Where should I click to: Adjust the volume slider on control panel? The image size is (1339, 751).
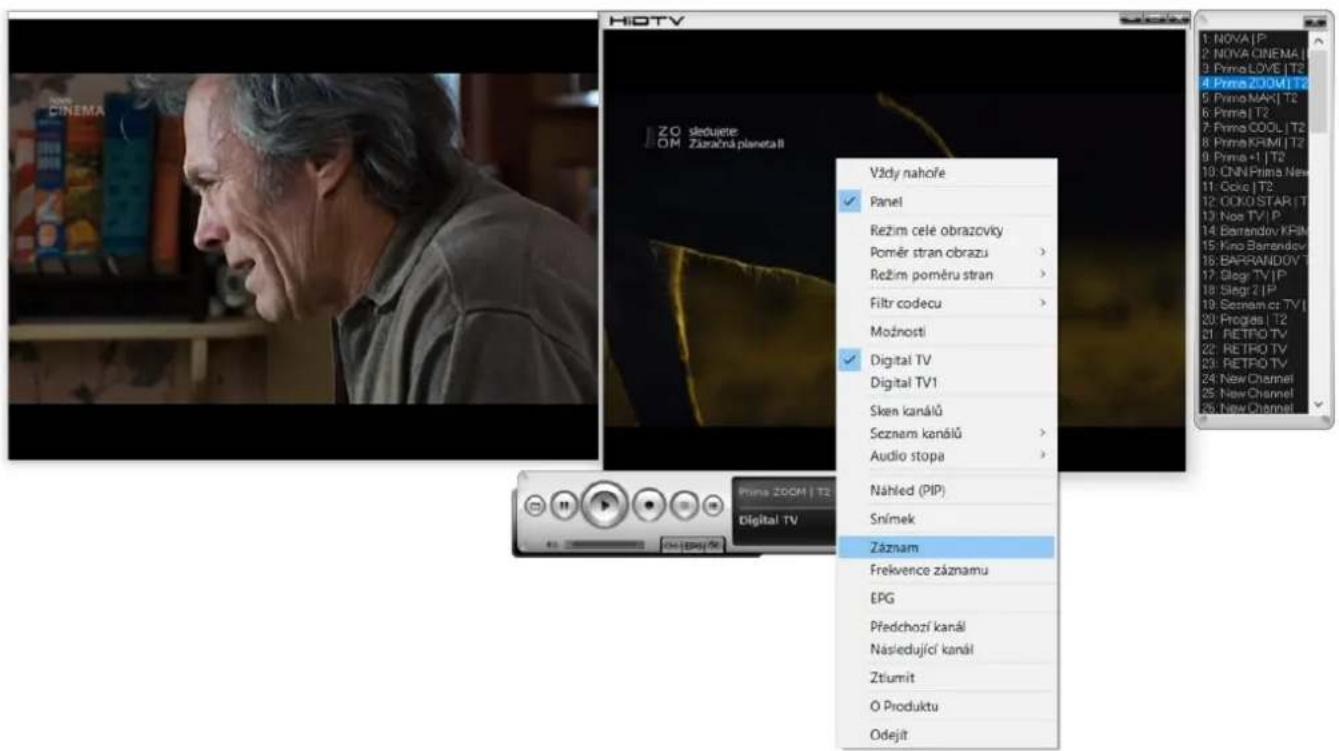603,545
